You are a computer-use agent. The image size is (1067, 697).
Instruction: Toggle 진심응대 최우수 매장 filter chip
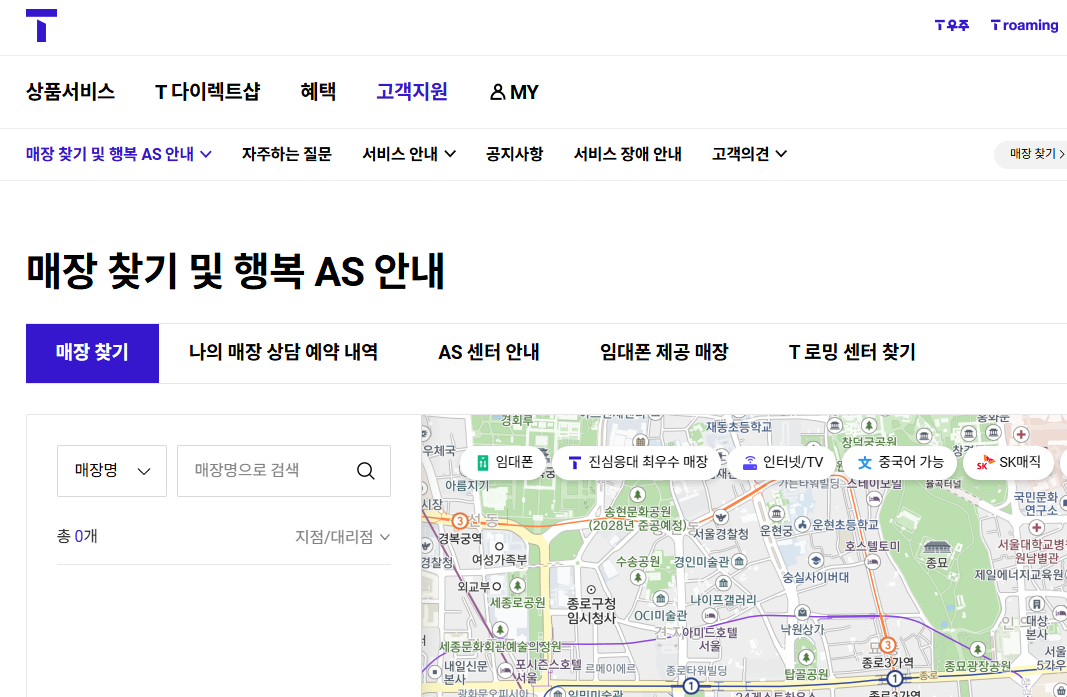[638, 462]
